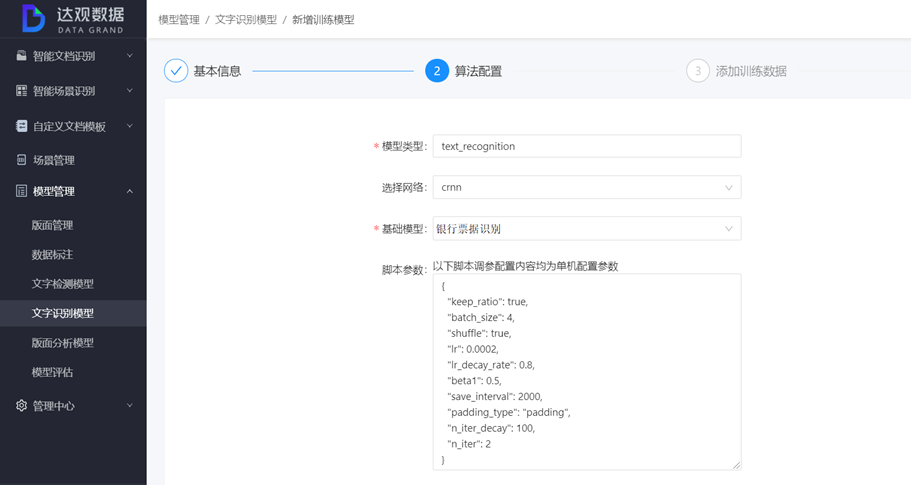911x485 pixels.
Task: Go to 模型评估 page
Action: click(53, 372)
